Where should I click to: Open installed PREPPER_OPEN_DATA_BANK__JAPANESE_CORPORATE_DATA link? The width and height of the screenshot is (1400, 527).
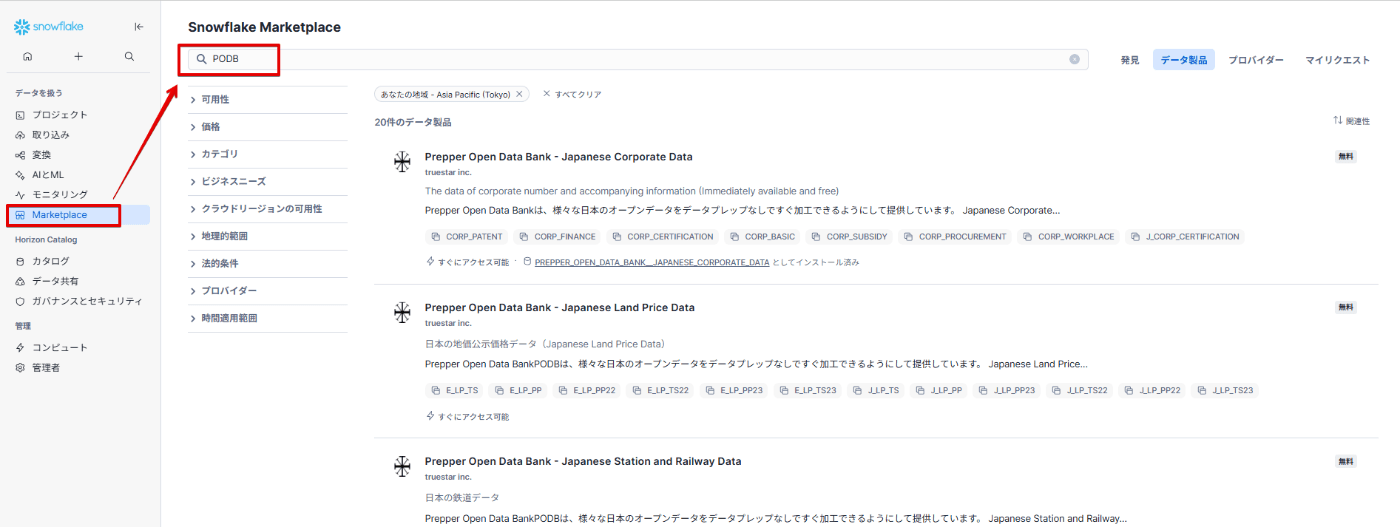pyautogui.click(x=651, y=262)
